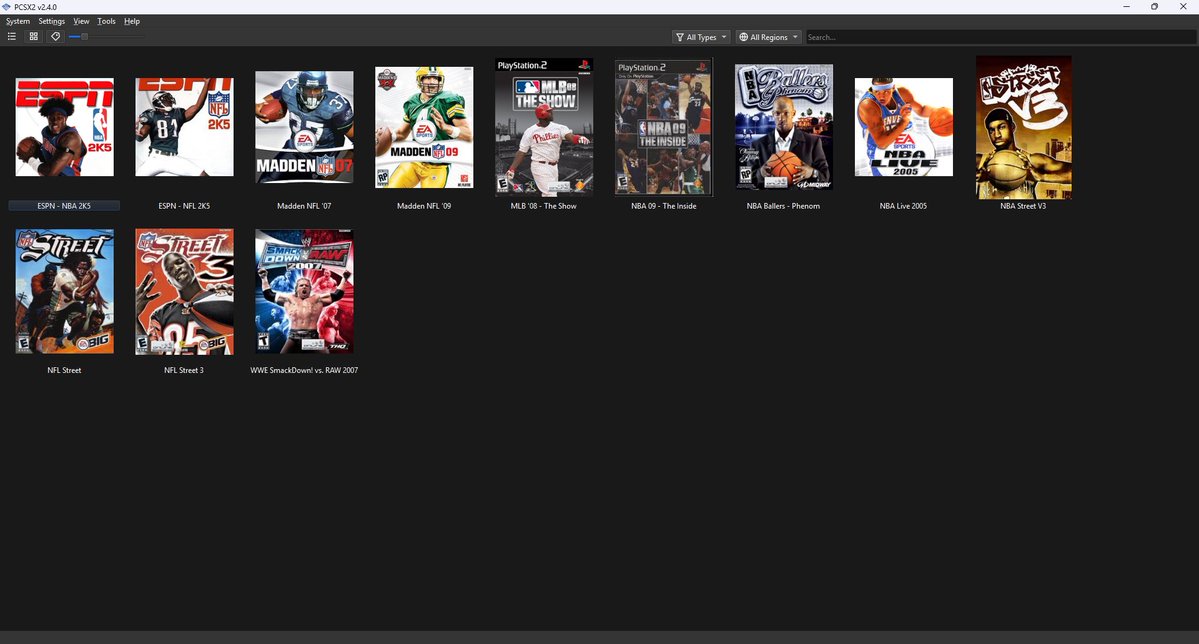The width and height of the screenshot is (1199, 644).
Task: Click the 'ESPN - NFL 2K5' title label
Action: point(184,206)
